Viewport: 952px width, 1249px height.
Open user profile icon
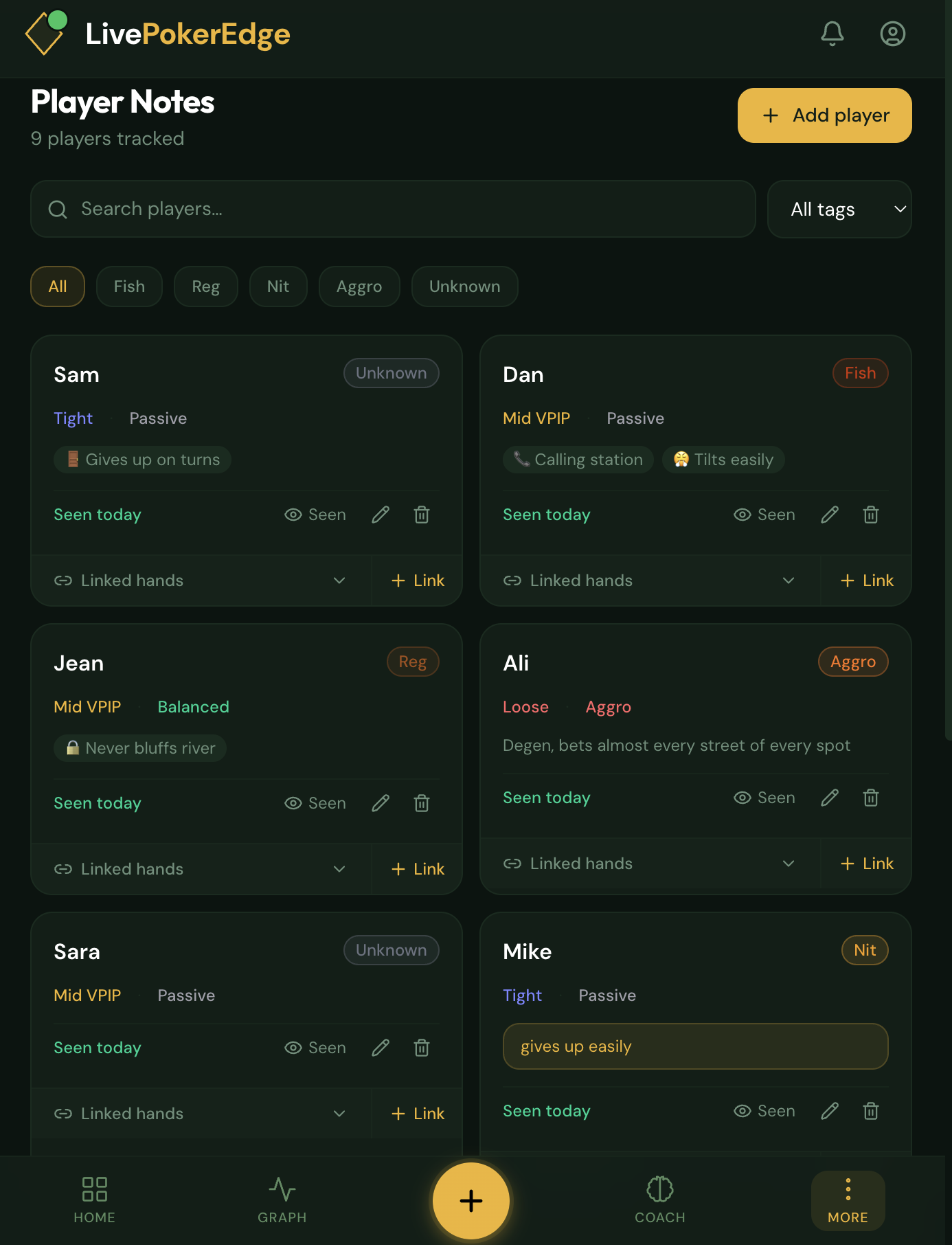[x=892, y=34]
